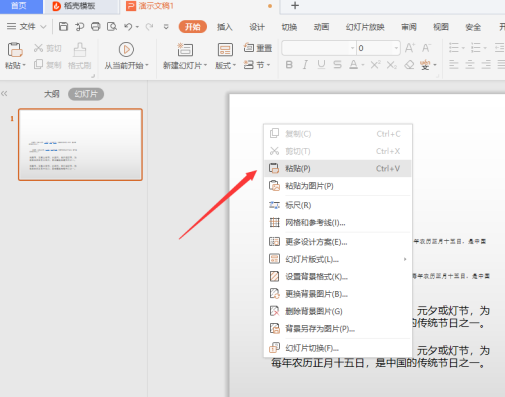Open the font size dropdown
The image size is (505, 397).
click(x=396, y=48)
